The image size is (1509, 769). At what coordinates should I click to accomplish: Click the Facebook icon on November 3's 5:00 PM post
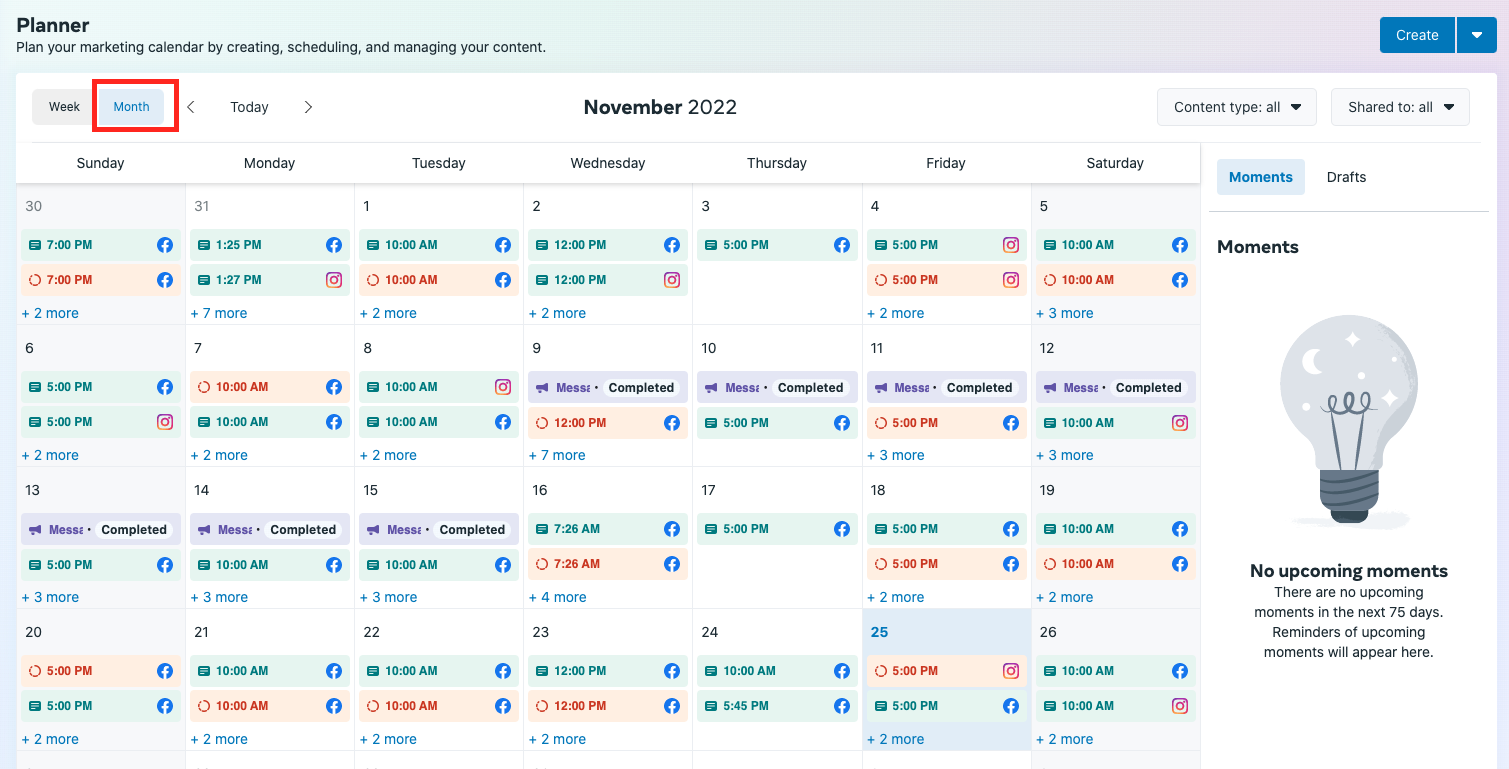pos(841,245)
